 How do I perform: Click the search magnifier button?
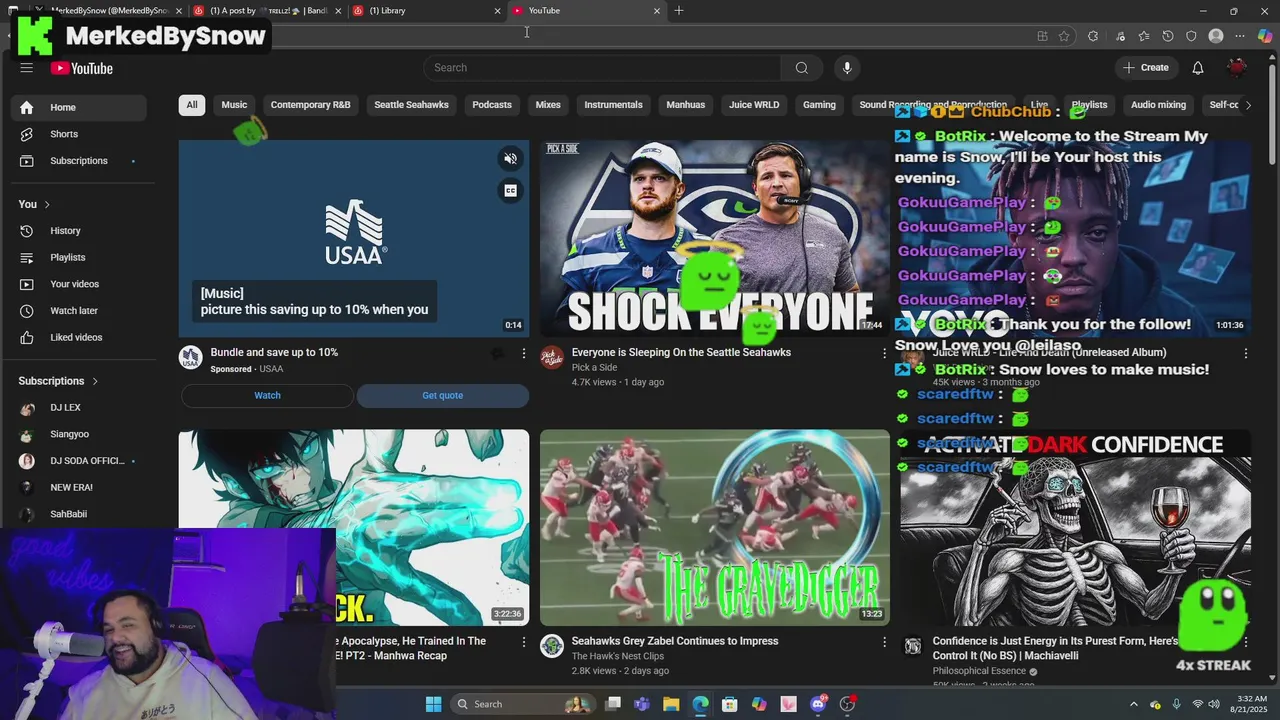tap(801, 68)
